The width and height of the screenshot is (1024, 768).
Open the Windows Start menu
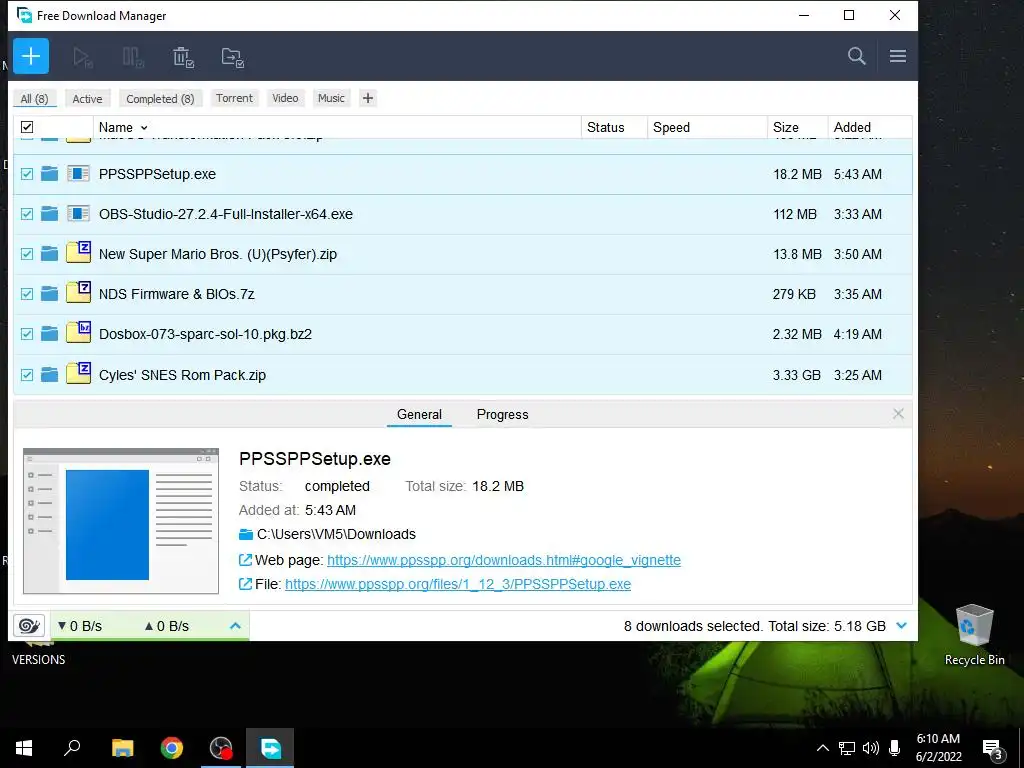(24, 748)
